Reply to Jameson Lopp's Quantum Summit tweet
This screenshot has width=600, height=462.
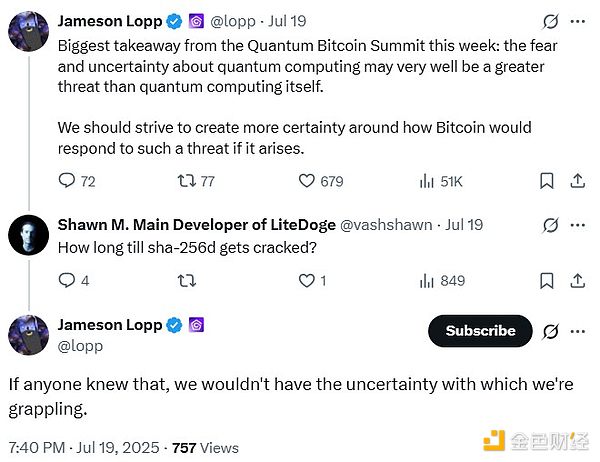(x=67, y=181)
